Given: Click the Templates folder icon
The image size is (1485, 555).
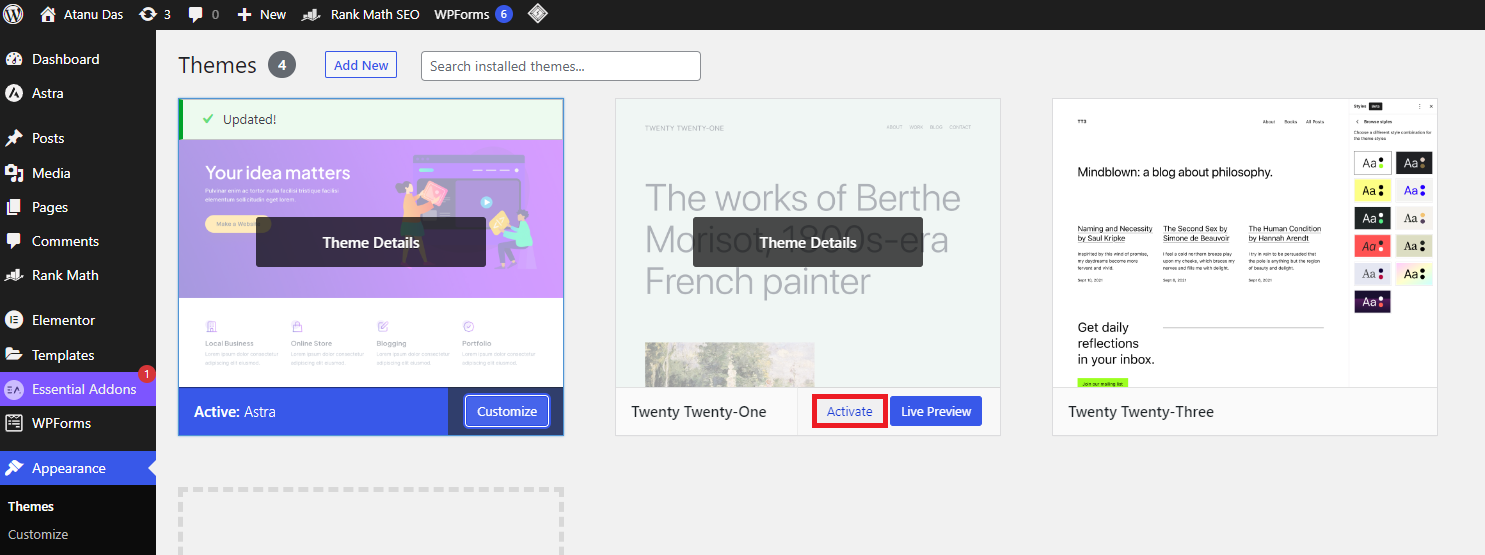Looking at the screenshot, I should coord(14,355).
